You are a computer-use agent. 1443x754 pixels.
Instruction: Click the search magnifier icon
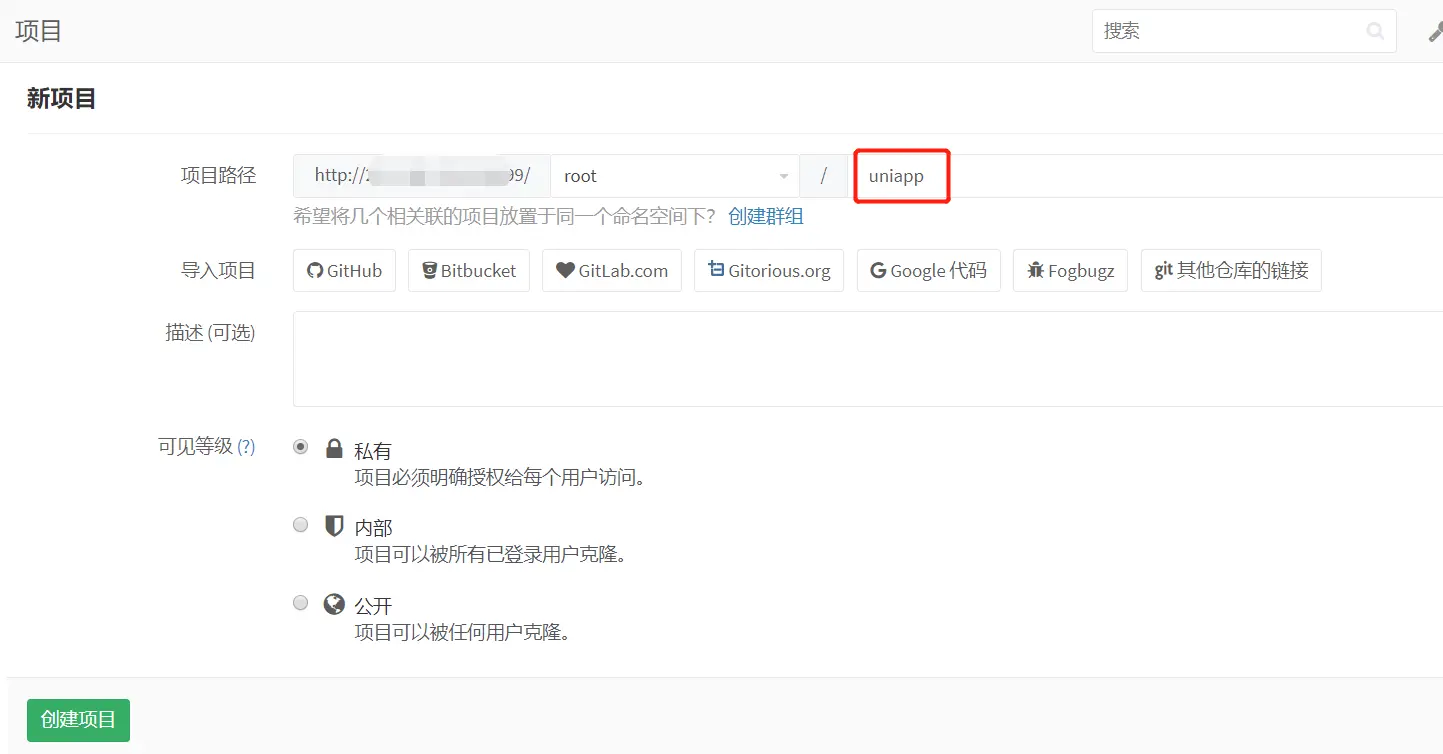tap(1375, 31)
